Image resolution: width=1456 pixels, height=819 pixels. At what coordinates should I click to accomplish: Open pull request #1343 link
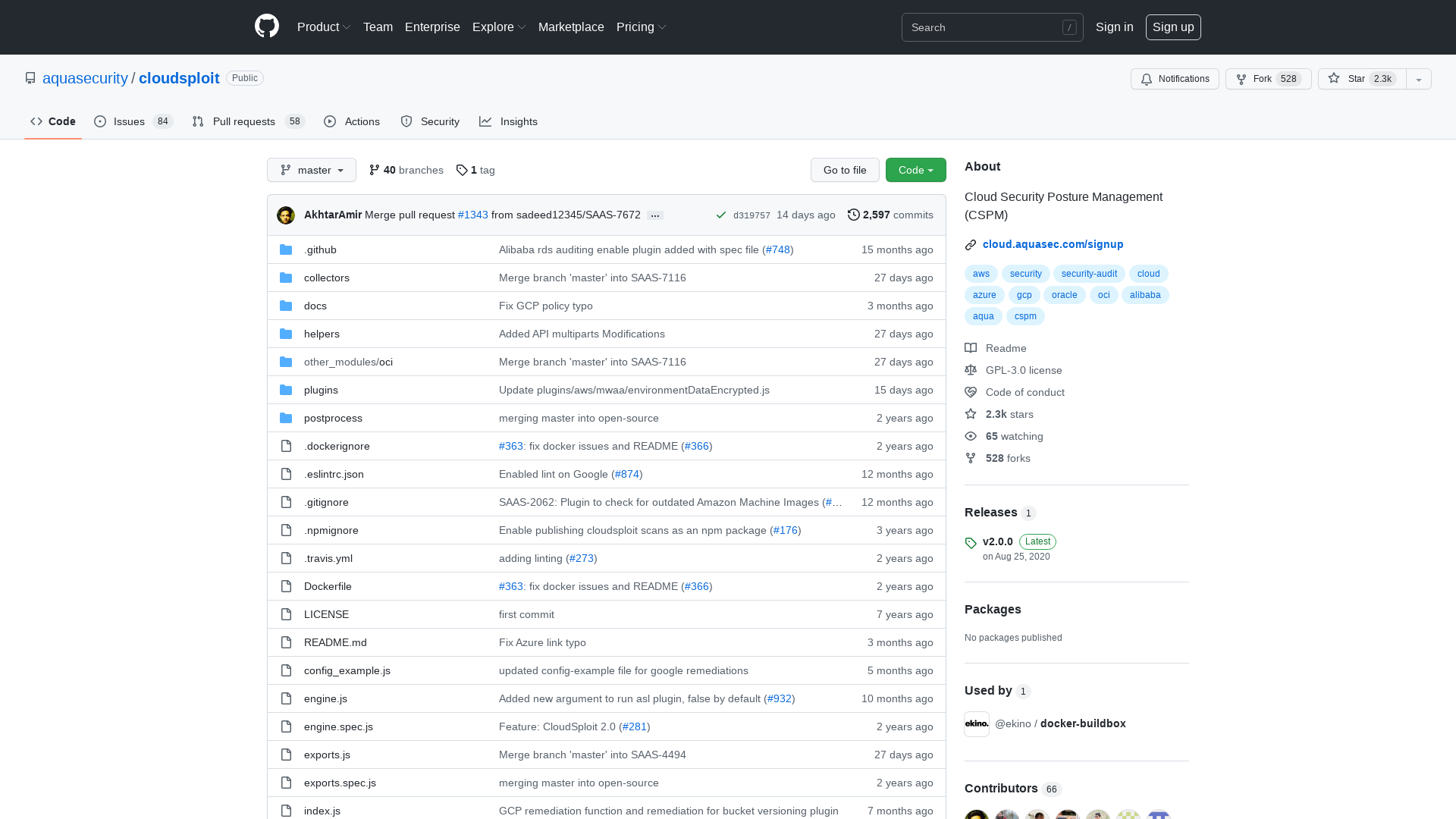click(473, 215)
